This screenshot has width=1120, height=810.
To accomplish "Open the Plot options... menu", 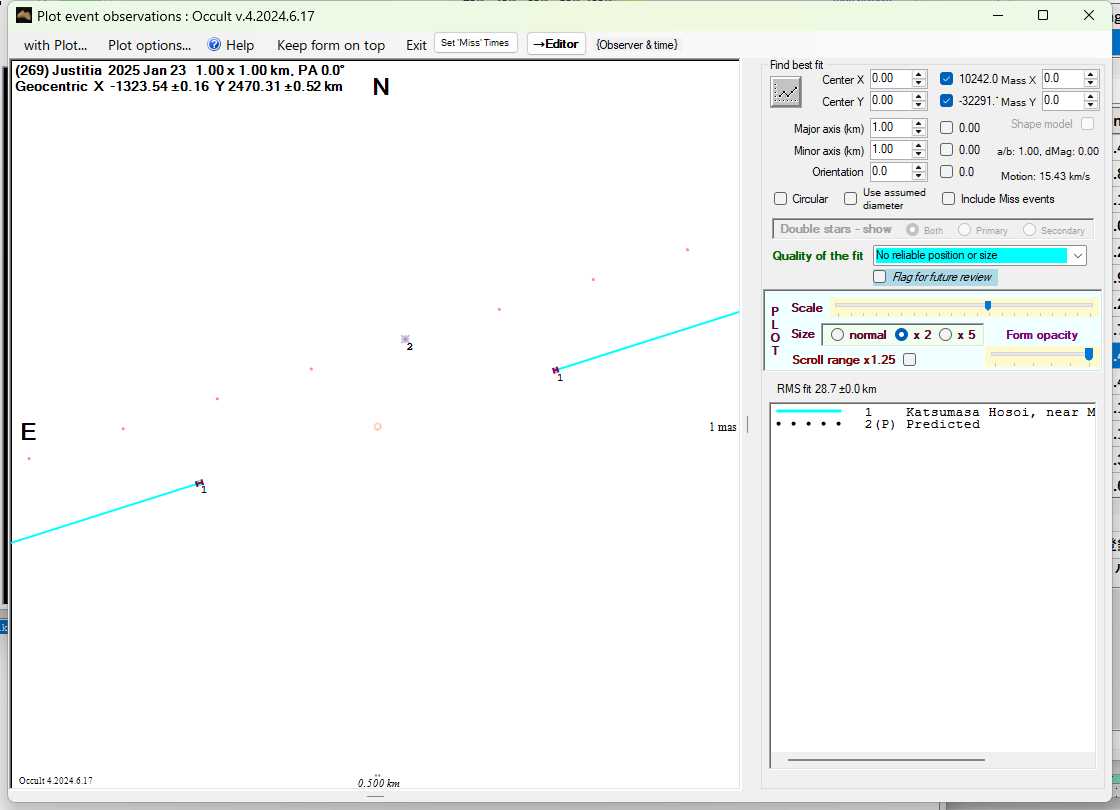I will pyautogui.click(x=149, y=45).
